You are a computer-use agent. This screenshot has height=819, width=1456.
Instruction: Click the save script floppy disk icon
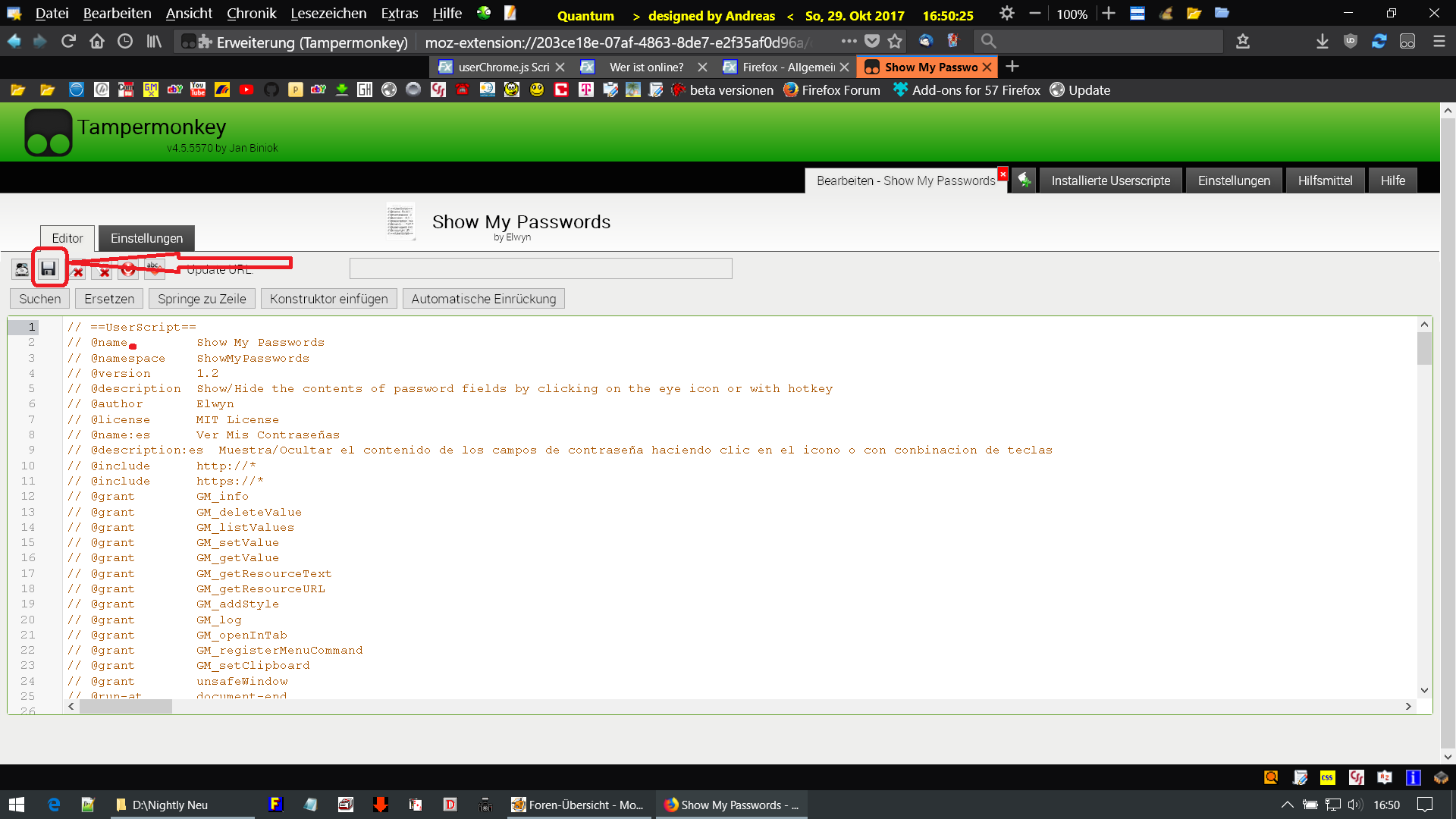[x=49, y=268]
